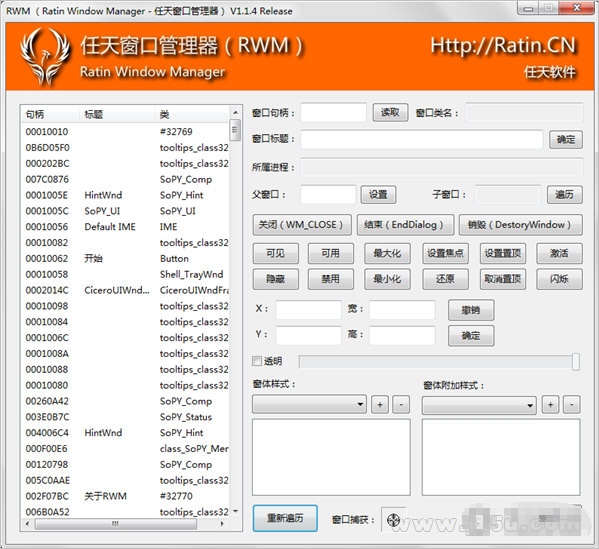The image size is (599, 549).
Task: Click the 隐藏 button
Action: pyautogui.click(x=275, y=279)
